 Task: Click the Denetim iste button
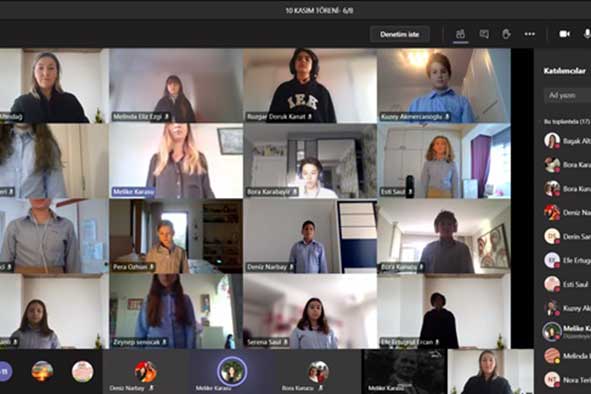[x=400, y=35]
